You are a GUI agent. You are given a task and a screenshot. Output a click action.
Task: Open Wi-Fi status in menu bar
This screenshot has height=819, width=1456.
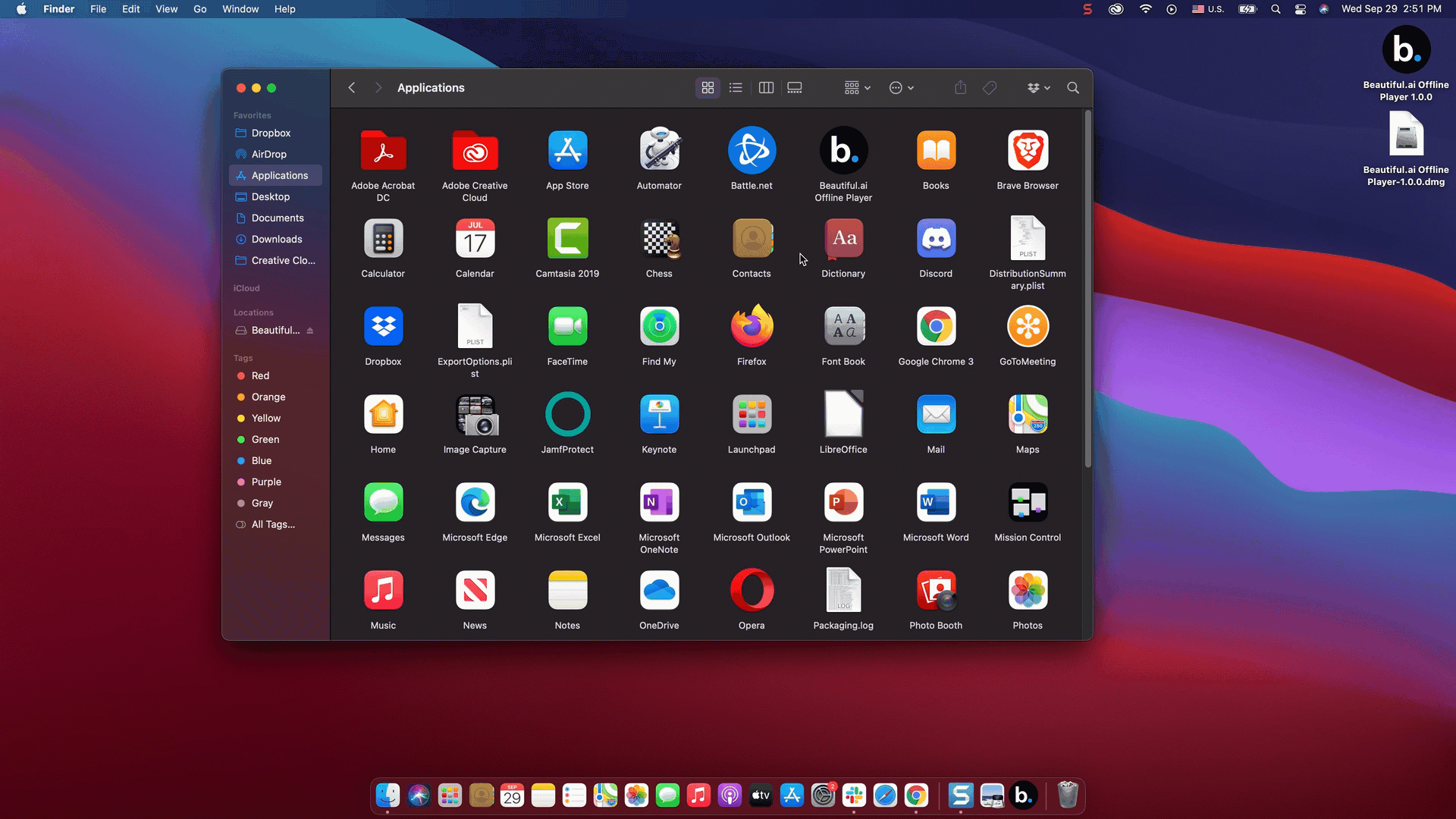coord(1145,9)
